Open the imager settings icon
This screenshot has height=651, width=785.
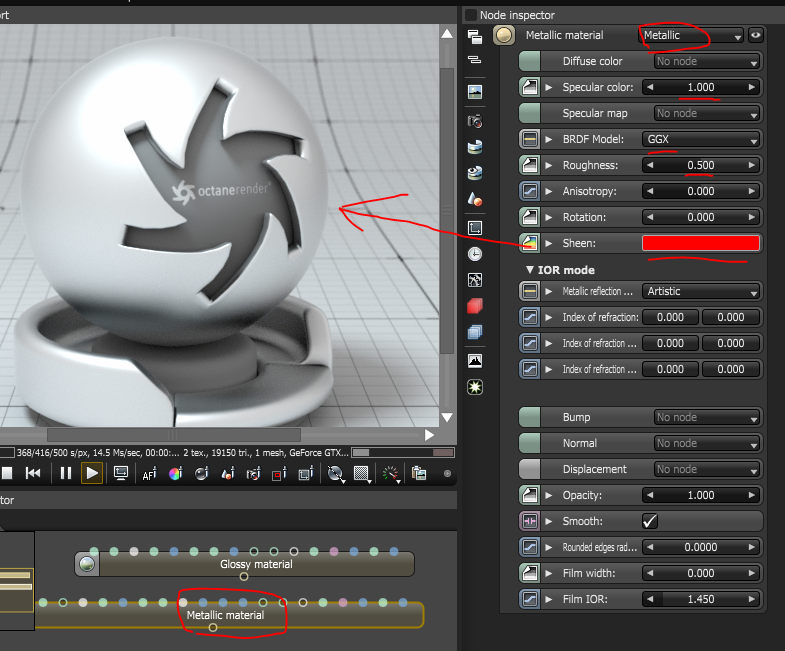475,361
